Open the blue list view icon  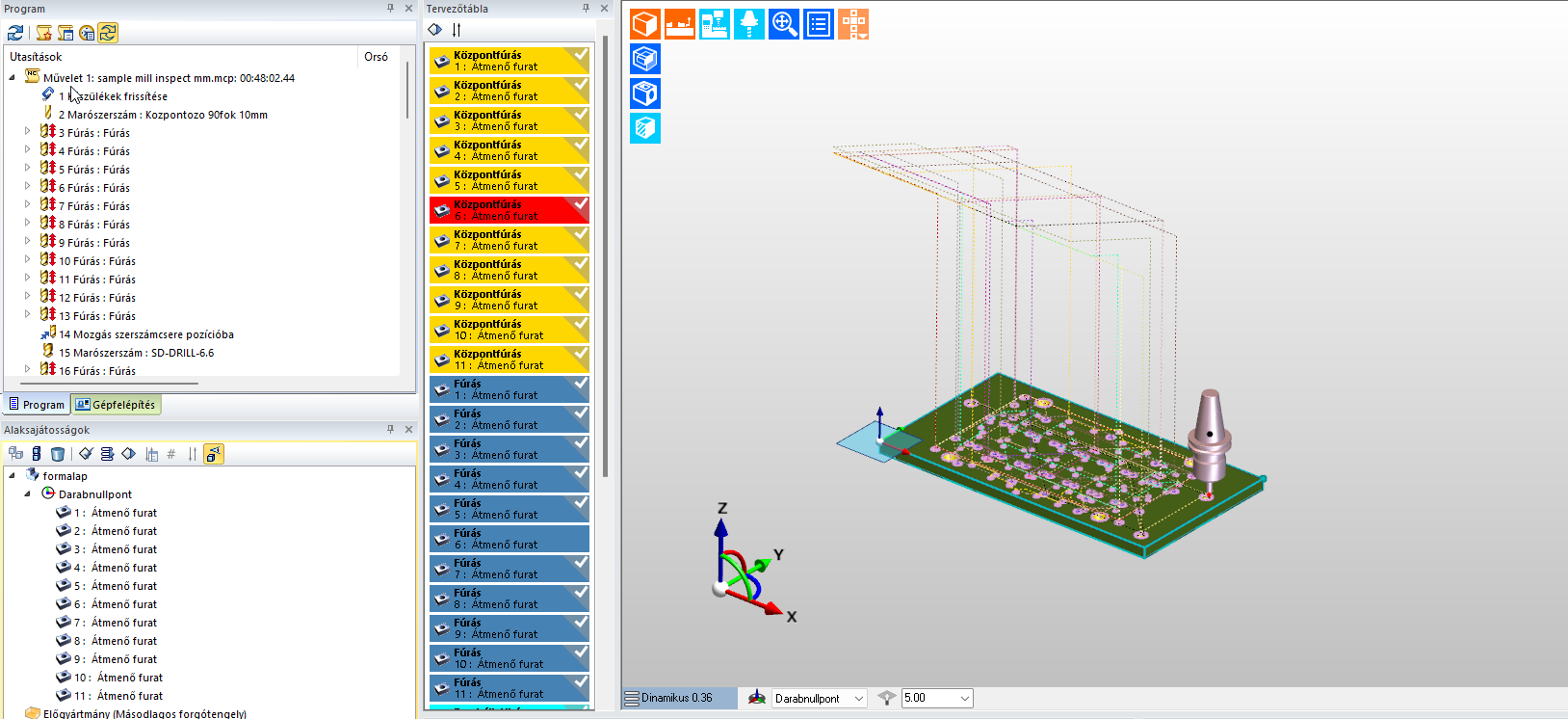819,24
